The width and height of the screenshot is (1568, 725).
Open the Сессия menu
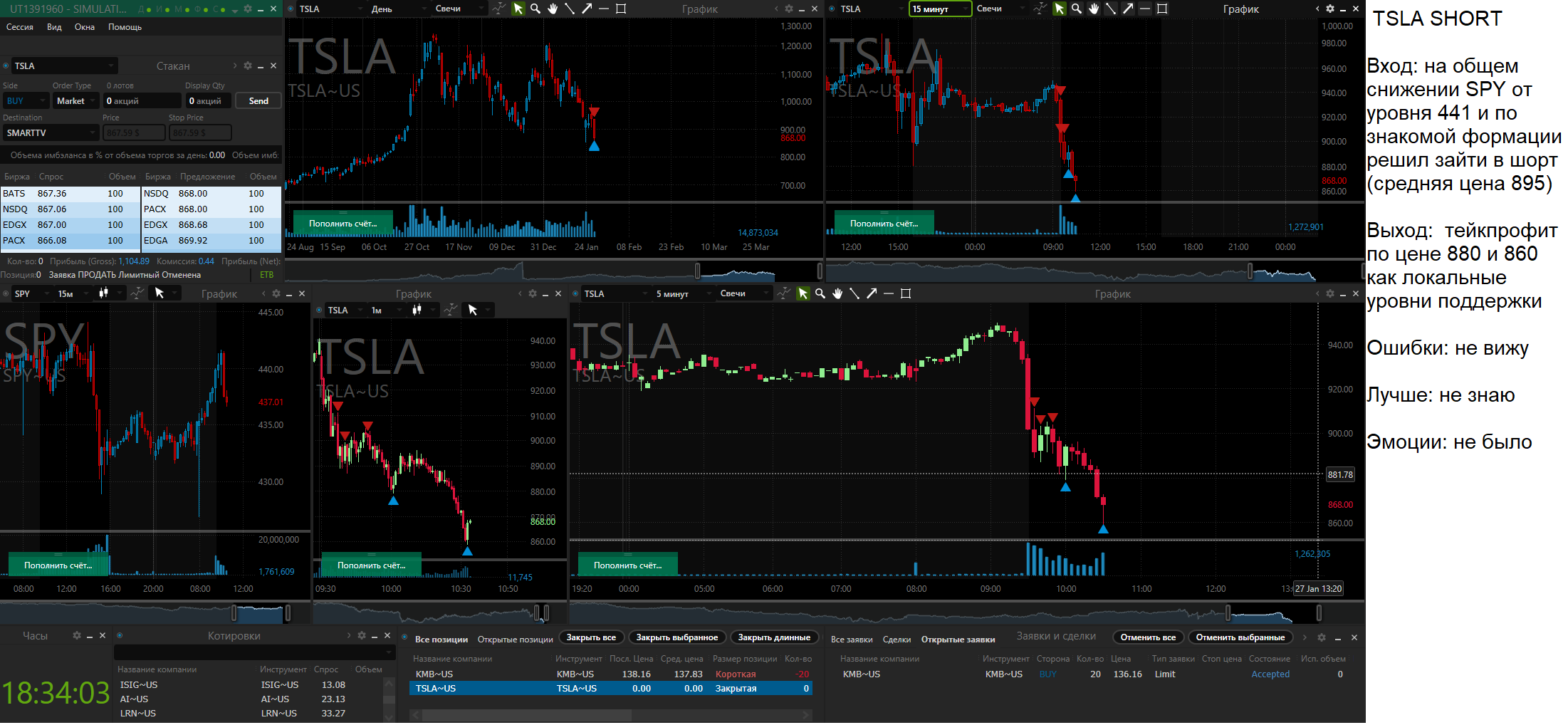20,27
